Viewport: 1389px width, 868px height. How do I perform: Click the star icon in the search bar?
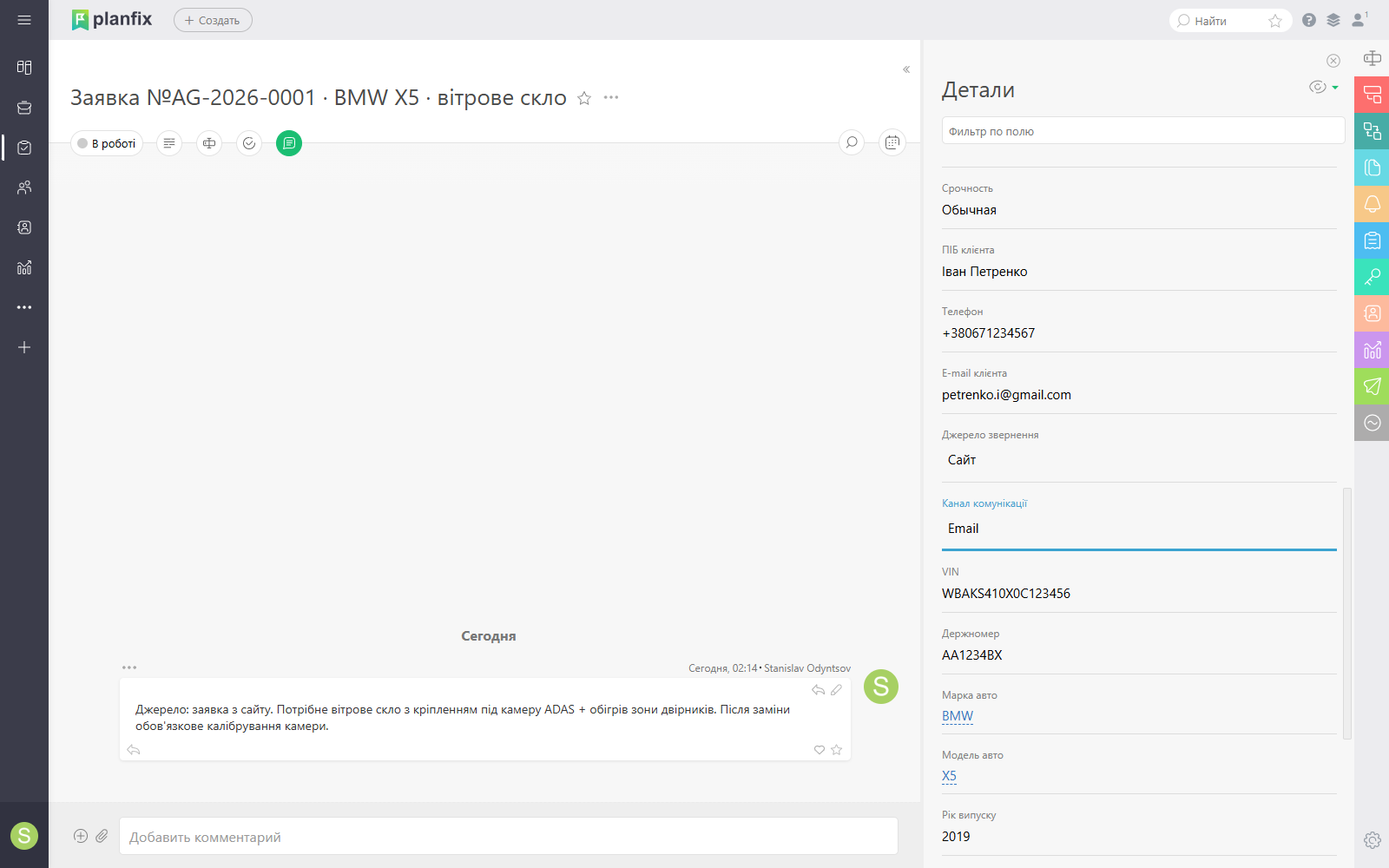(x=1275, y=21)
